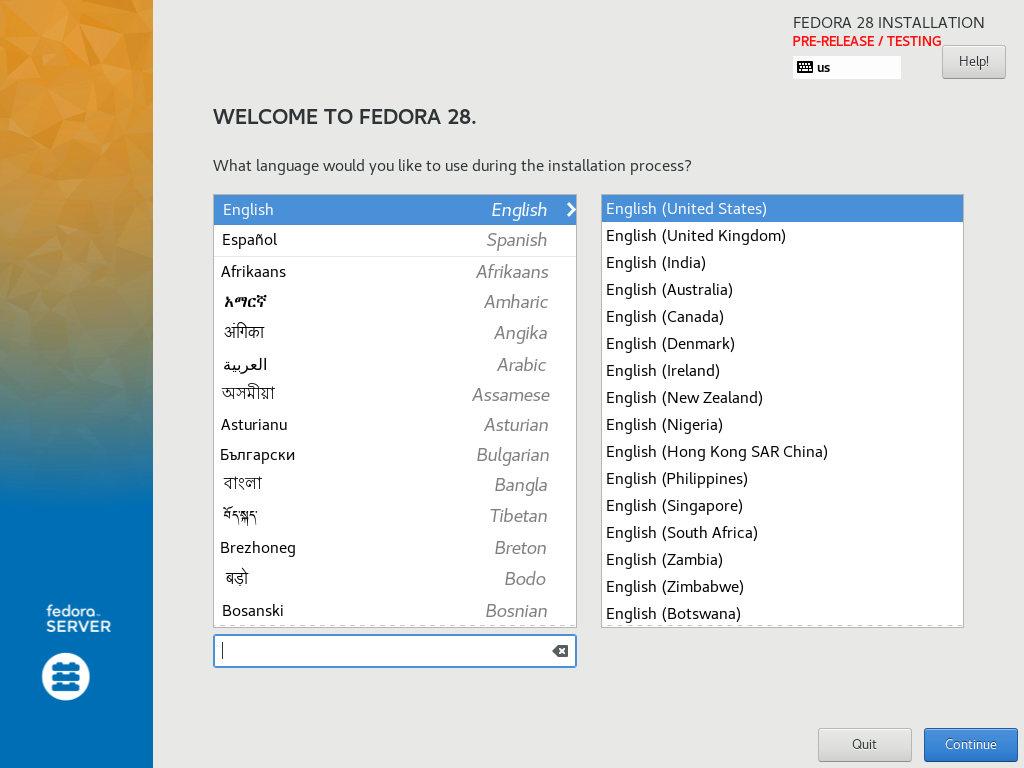
Task: Choose English (Hong Kong SAR China) locale
Action: tap(782, 451)
